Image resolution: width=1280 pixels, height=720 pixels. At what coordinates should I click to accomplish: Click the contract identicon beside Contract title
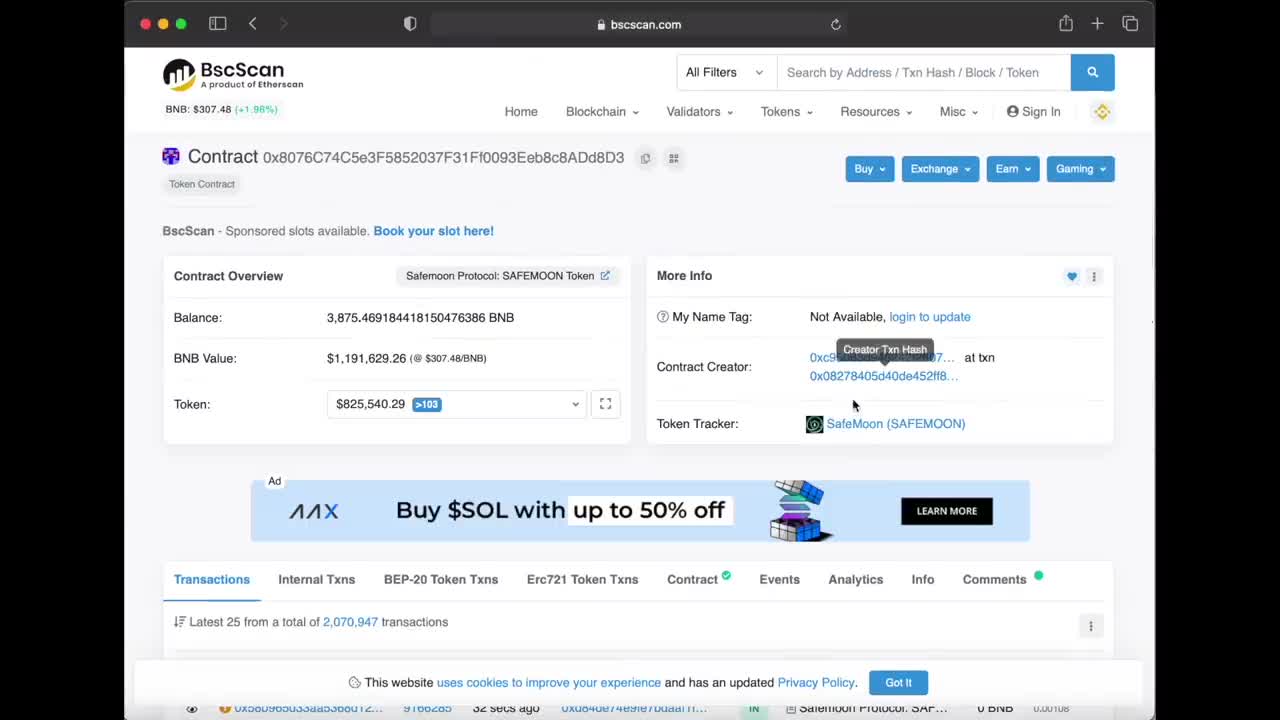pyautogui.click(x=171, y=156)
